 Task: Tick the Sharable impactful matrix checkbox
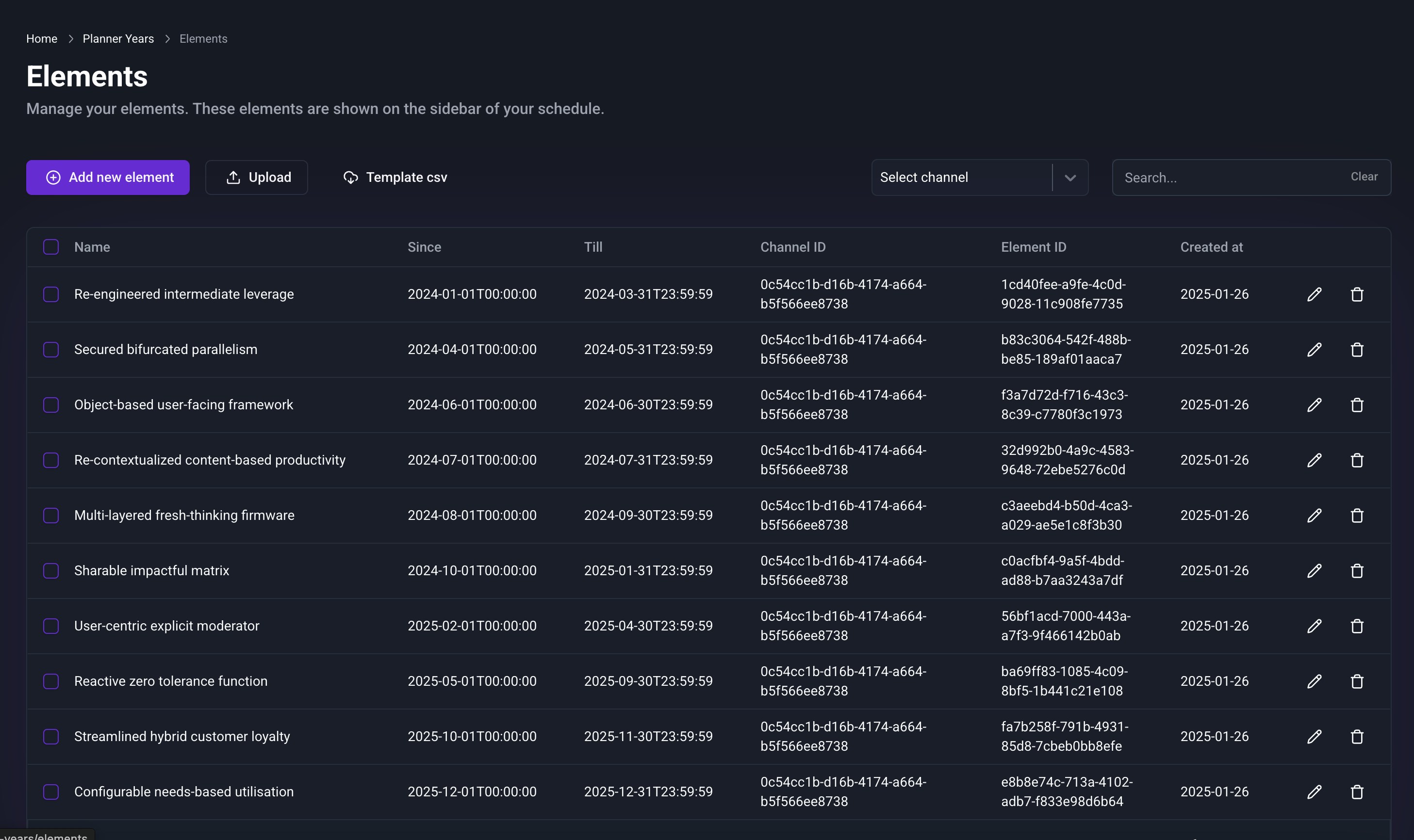[x=51, y=570]
